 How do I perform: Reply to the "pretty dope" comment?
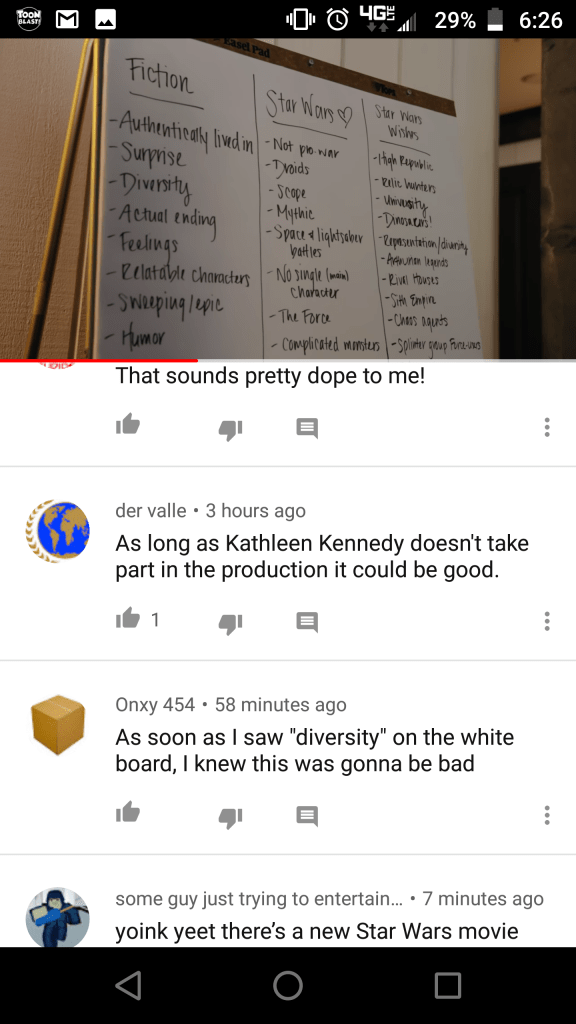tap(307, 428)
